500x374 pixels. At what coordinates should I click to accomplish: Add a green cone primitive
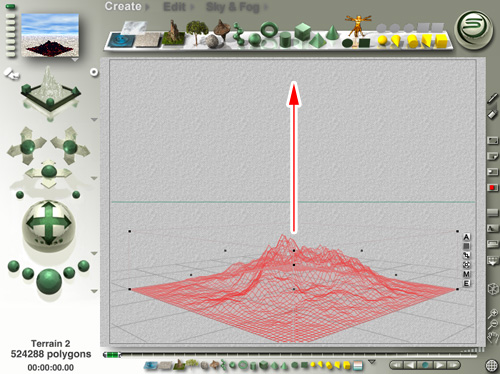pyautogui.click(x=332, y=33)
